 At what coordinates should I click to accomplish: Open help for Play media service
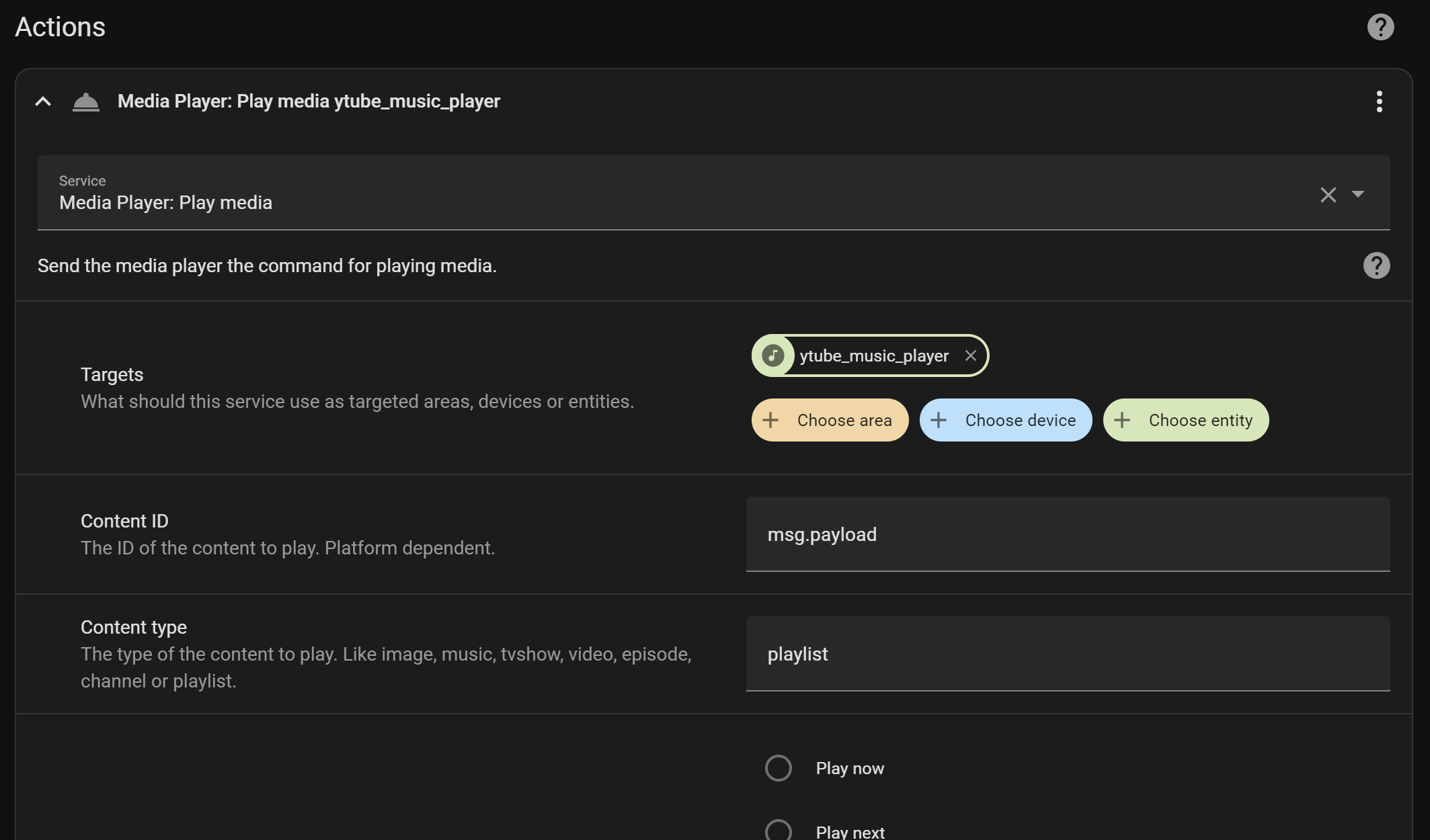click(1376, 265)
